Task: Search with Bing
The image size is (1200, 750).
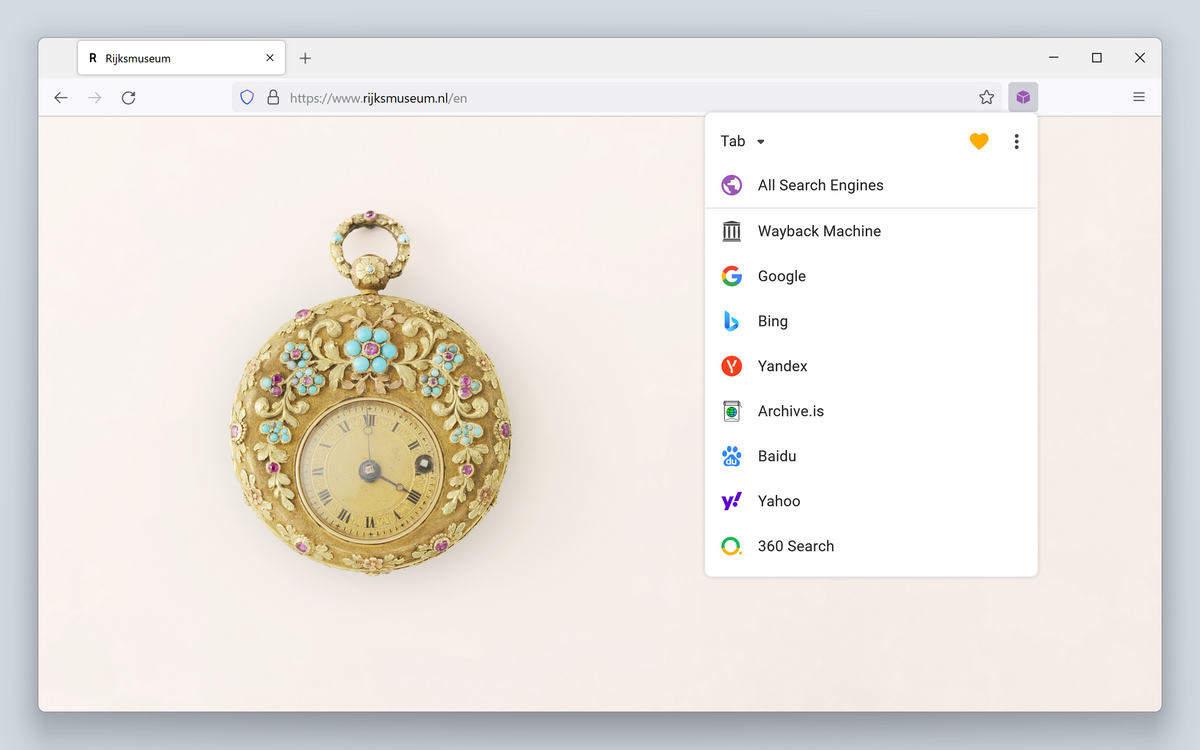Action: point(871,321)
